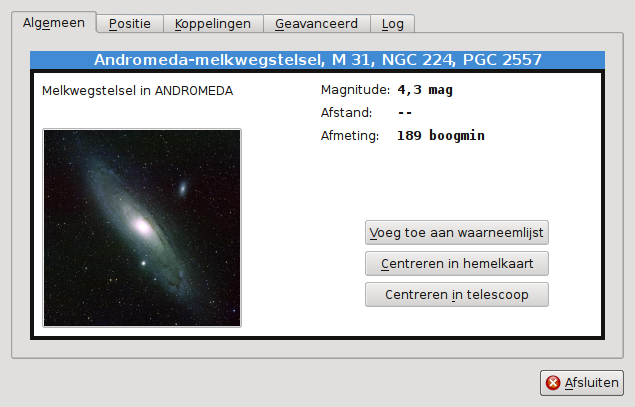Click the '189 boogmin' size value

441,135
